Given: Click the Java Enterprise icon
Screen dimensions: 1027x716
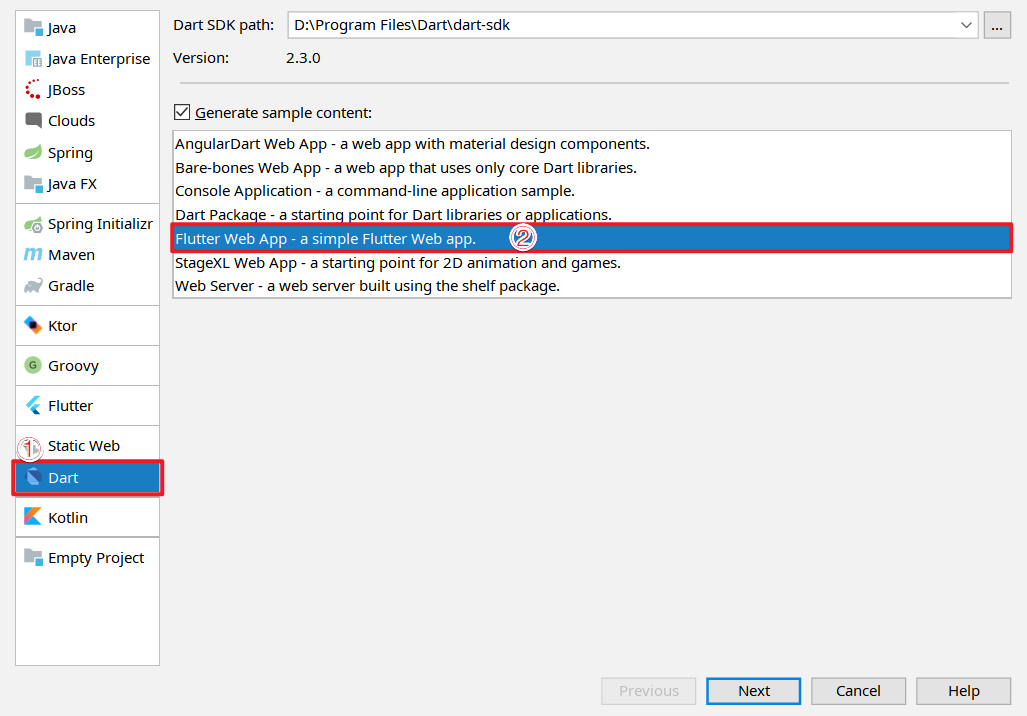Looking at the screenshot, I should click(x=33, y=58).
